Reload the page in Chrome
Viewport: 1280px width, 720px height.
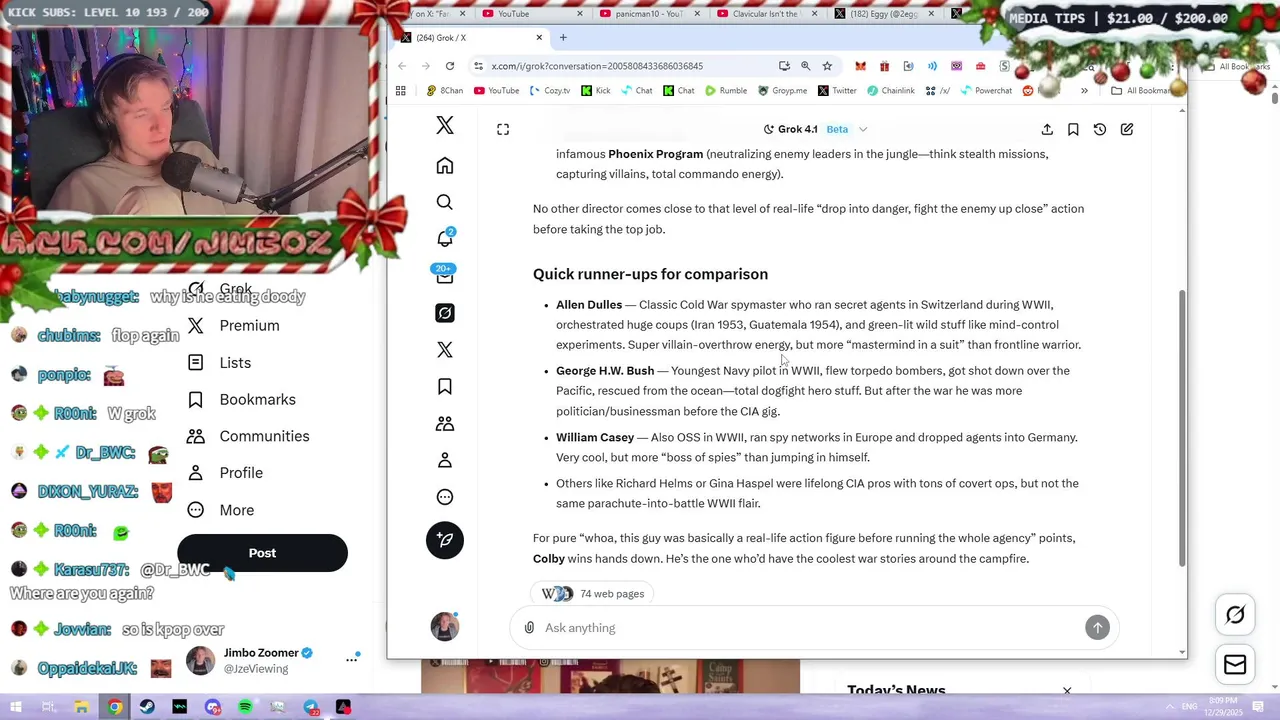(450, 66)
